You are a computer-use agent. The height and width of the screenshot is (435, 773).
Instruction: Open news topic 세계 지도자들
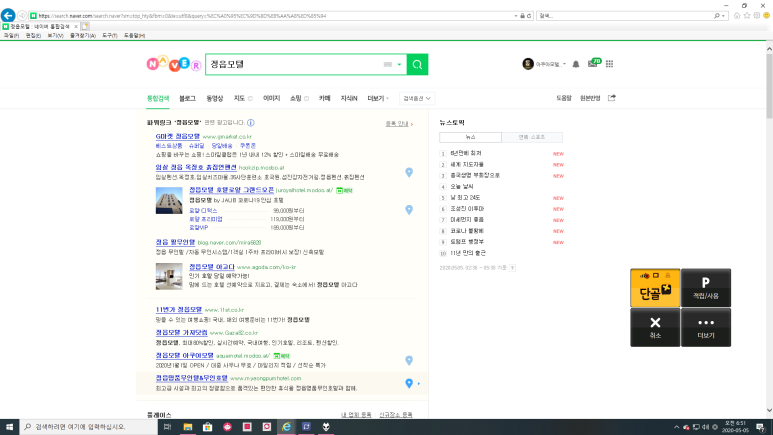click(467, 165)
